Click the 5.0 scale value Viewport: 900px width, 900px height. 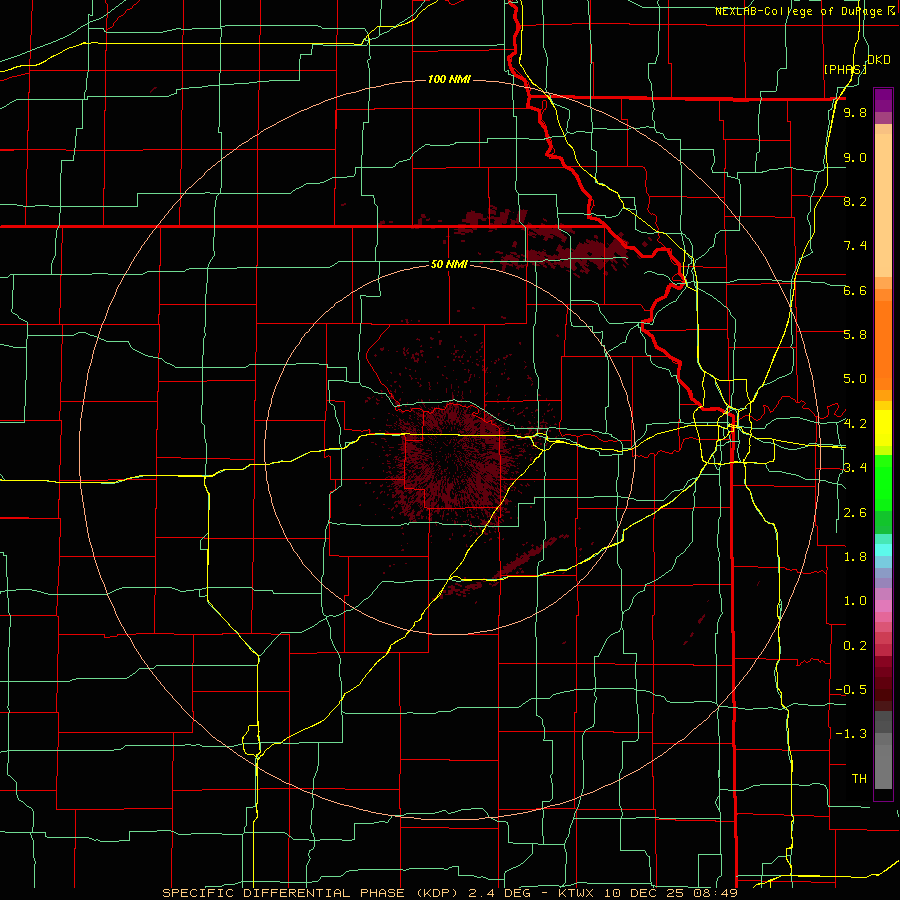click(x=855, y=379)
